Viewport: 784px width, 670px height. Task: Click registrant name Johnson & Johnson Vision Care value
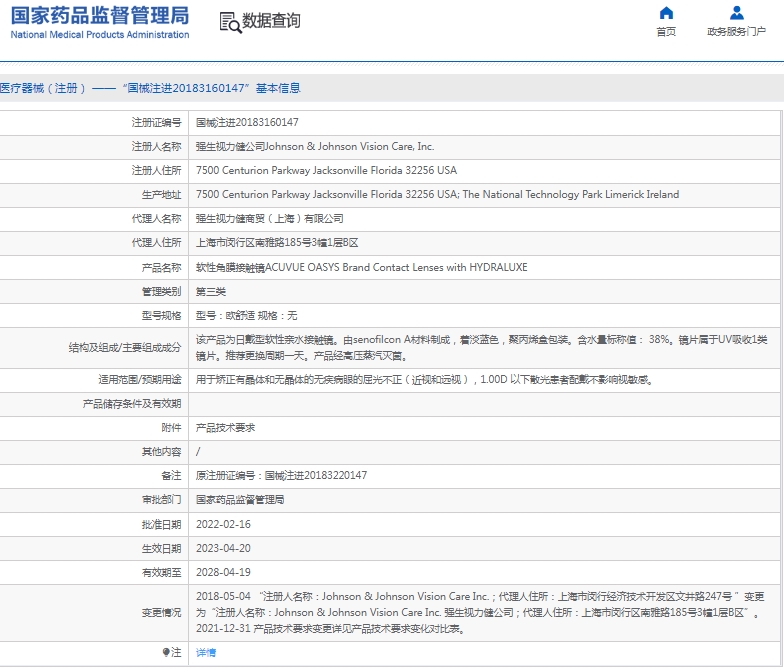click(315, 146)
